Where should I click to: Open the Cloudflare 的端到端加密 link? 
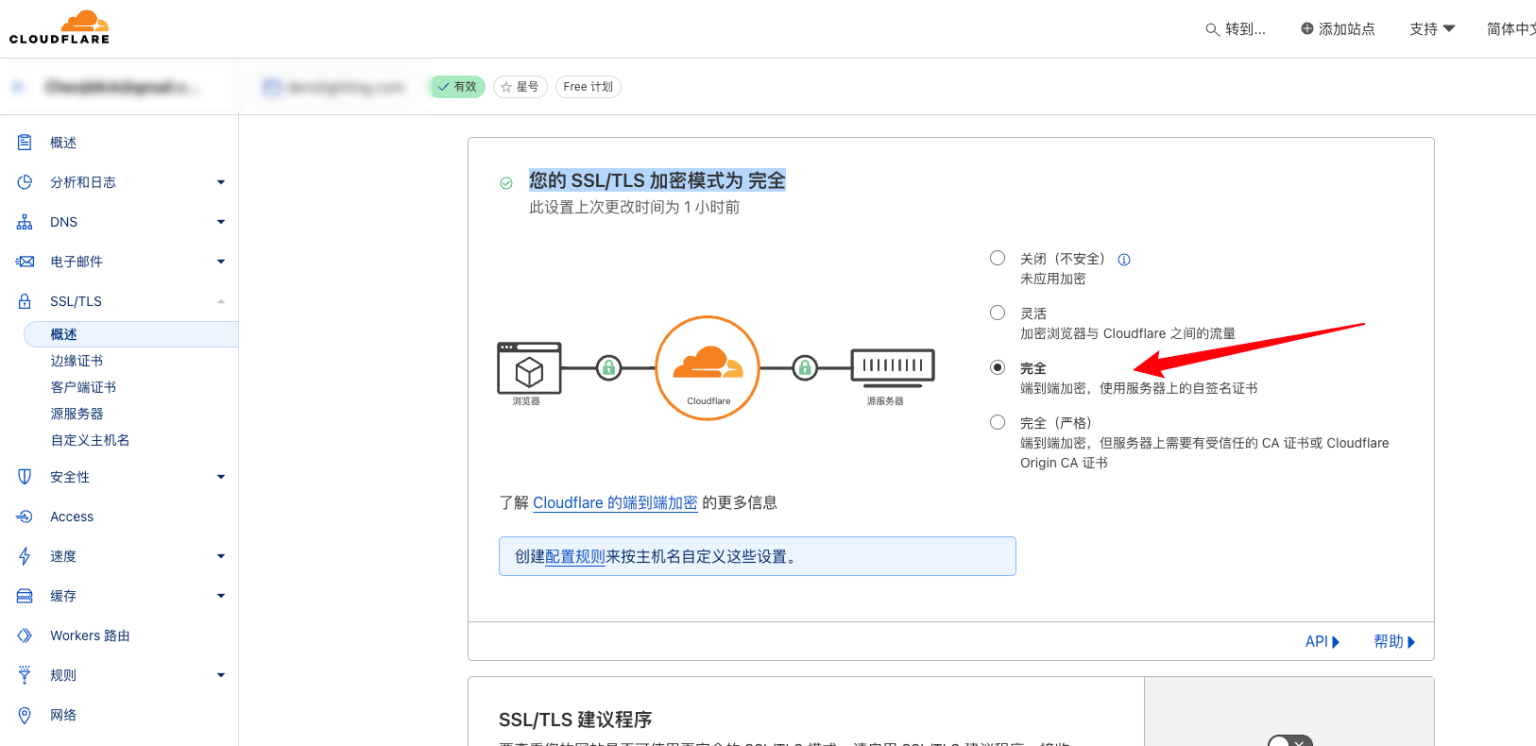click(614, 502)
